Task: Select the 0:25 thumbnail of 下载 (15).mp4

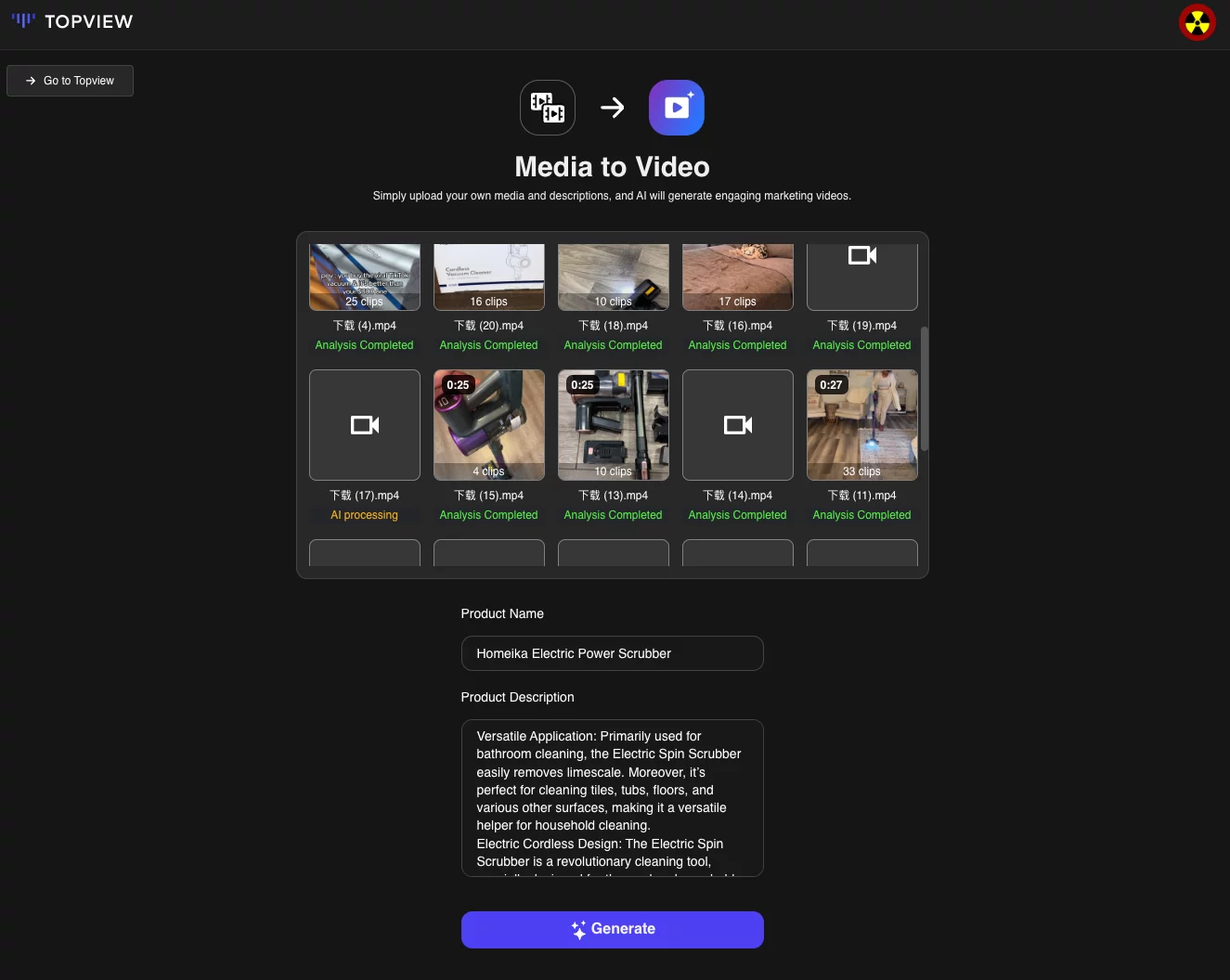Action: click(488, 425)
